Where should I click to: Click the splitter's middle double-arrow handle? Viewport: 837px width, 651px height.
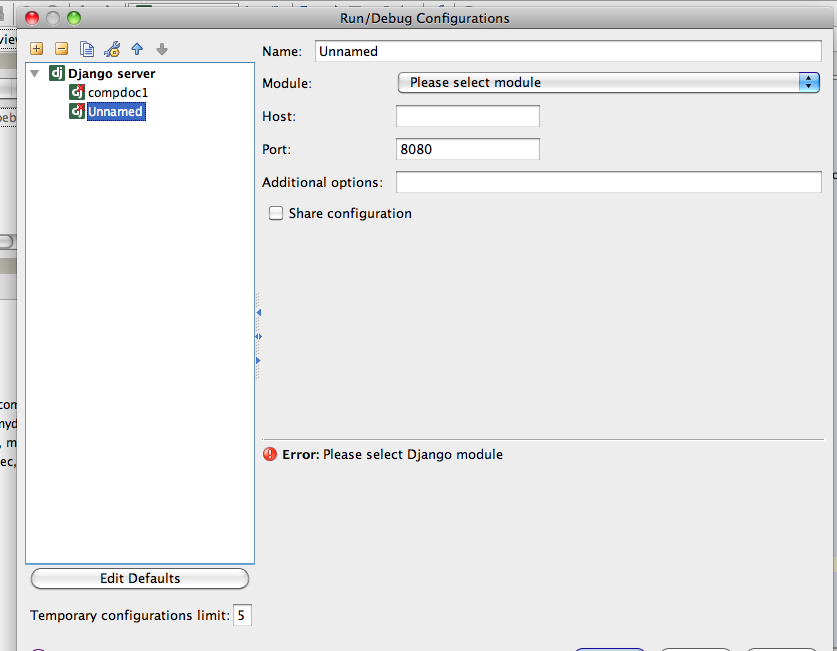pyautogui.click(x=258, y=336)
